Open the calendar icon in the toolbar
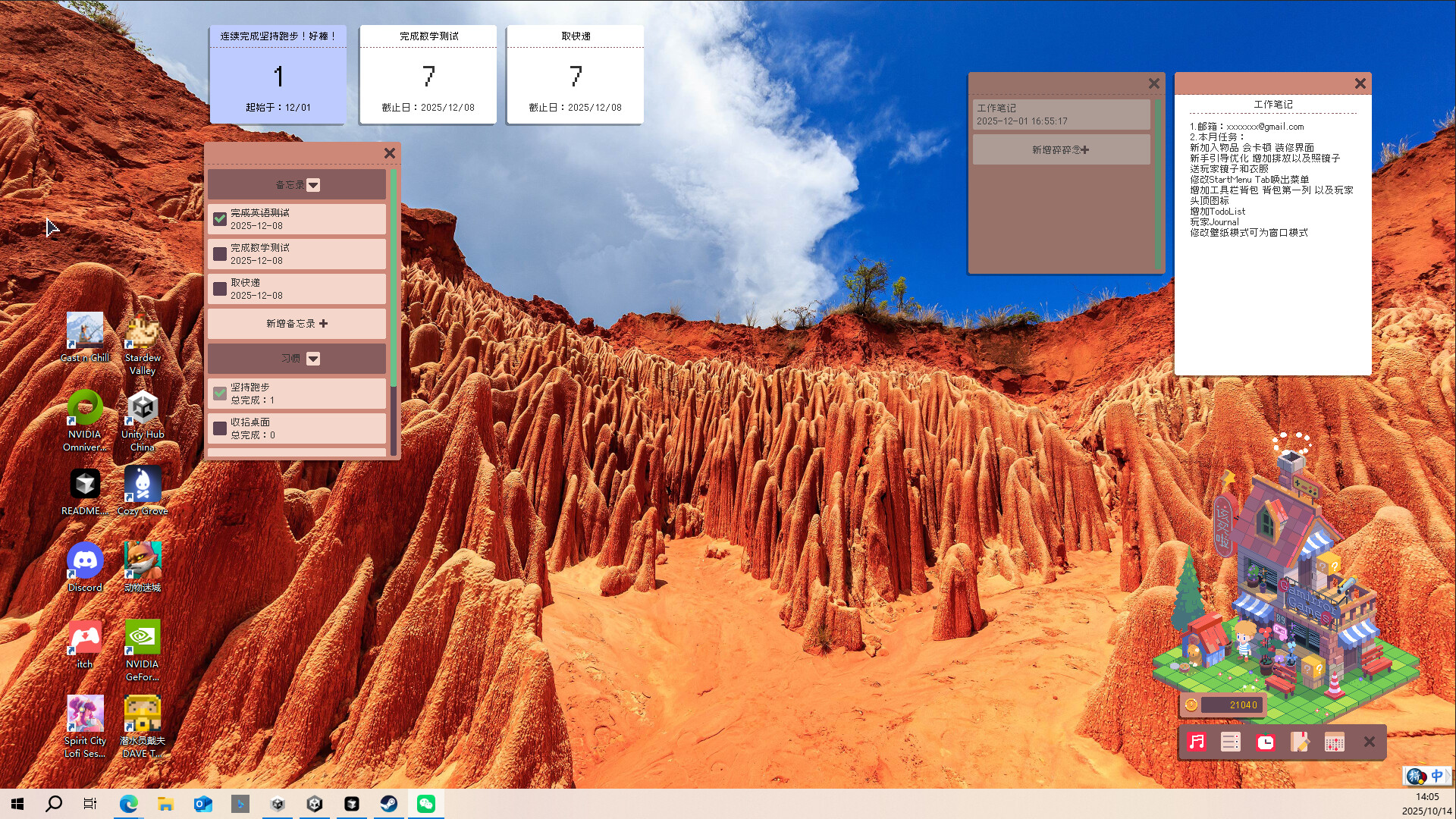This screenshot has width=1456, height=819. point(1334,742)
